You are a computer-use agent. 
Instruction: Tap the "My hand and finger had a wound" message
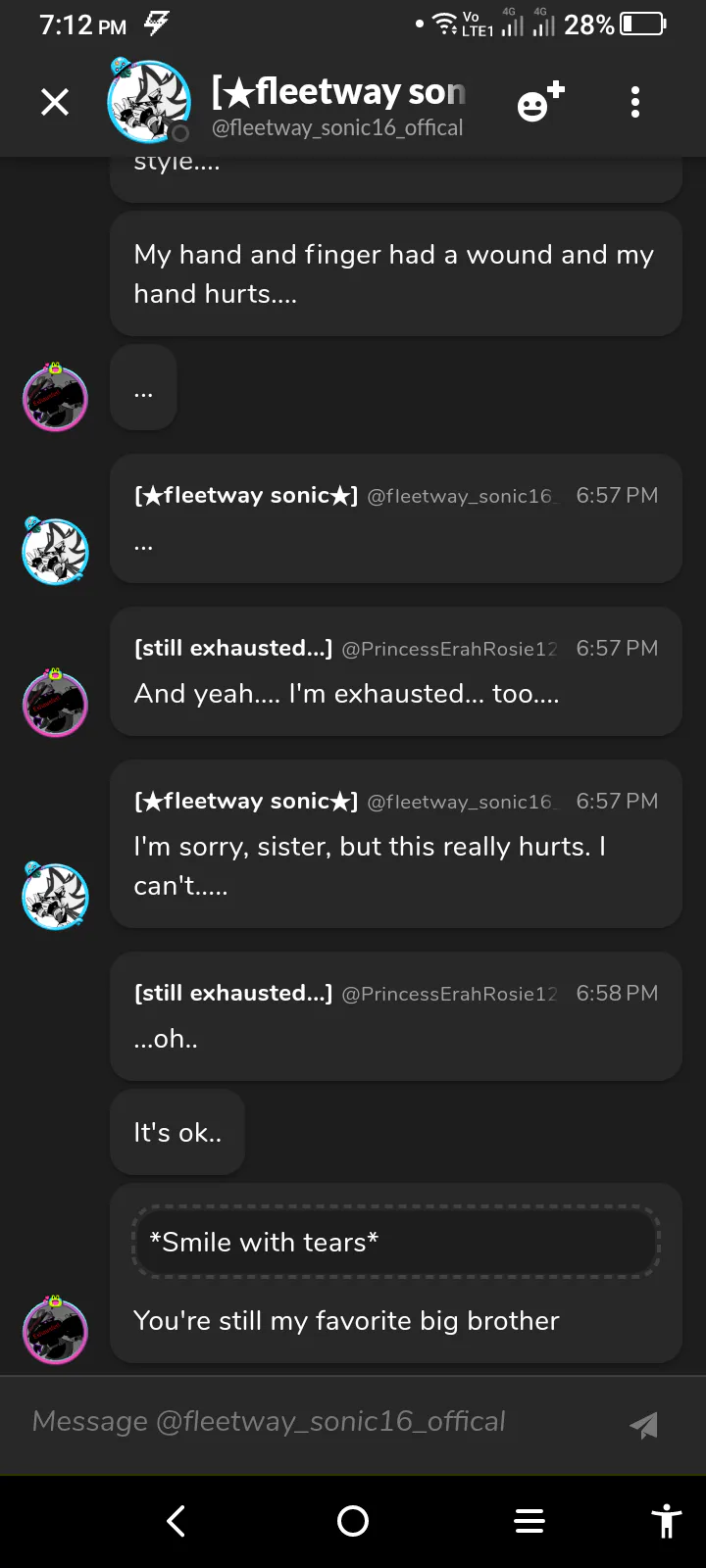395,273
